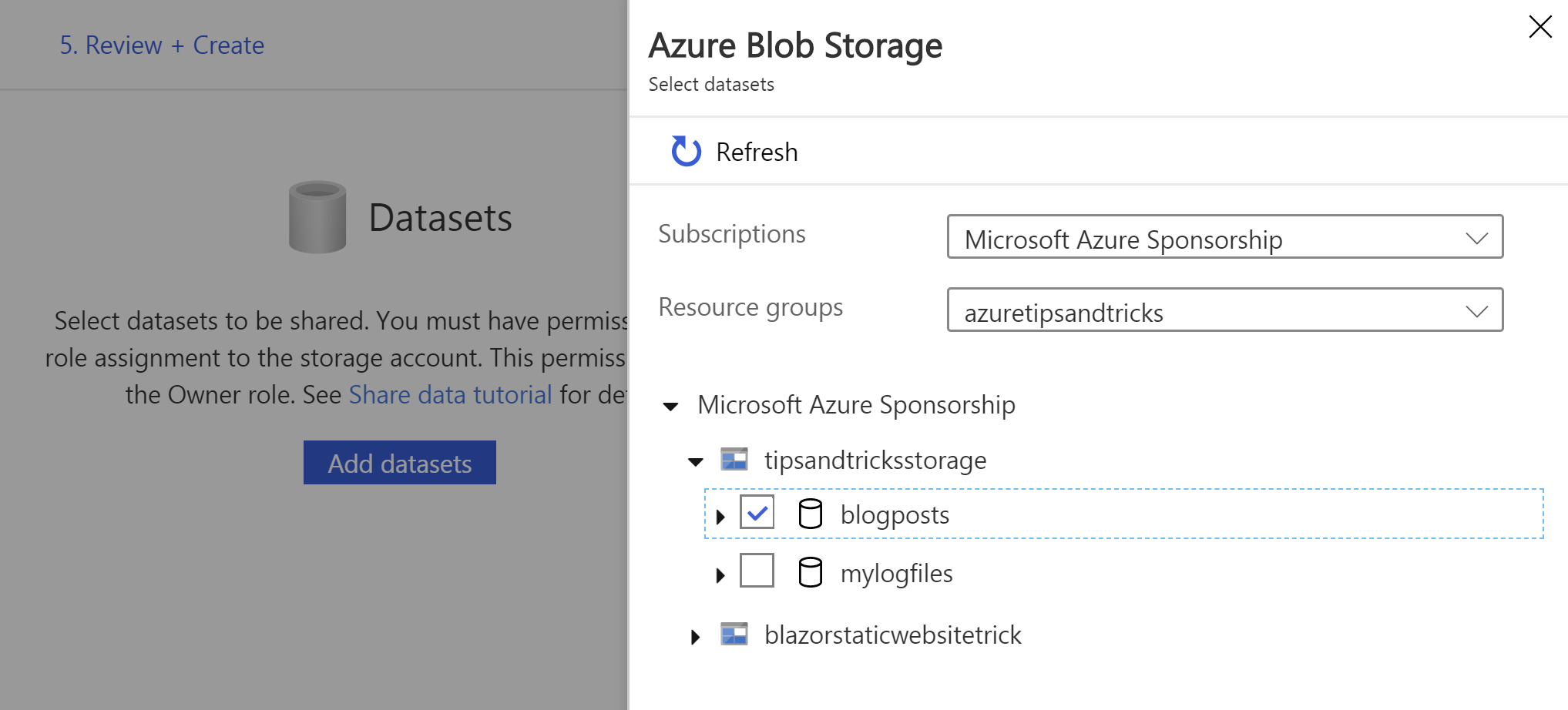This screenshot has height=710, width=1568.
Task: Click the gray Datasets cylinder icon
Action: point(317,217)
